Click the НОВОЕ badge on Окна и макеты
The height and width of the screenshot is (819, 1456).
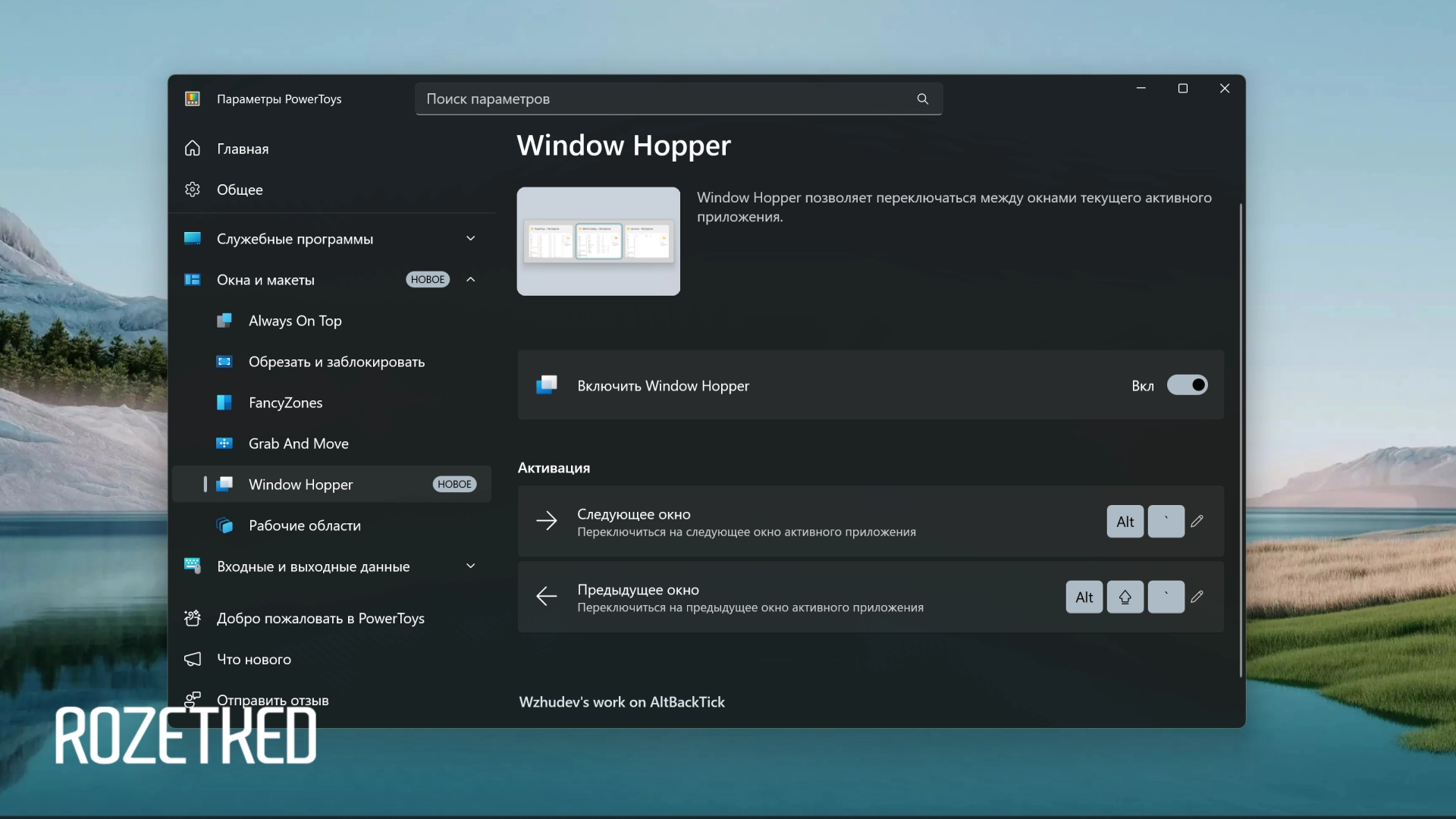(428, 279)
